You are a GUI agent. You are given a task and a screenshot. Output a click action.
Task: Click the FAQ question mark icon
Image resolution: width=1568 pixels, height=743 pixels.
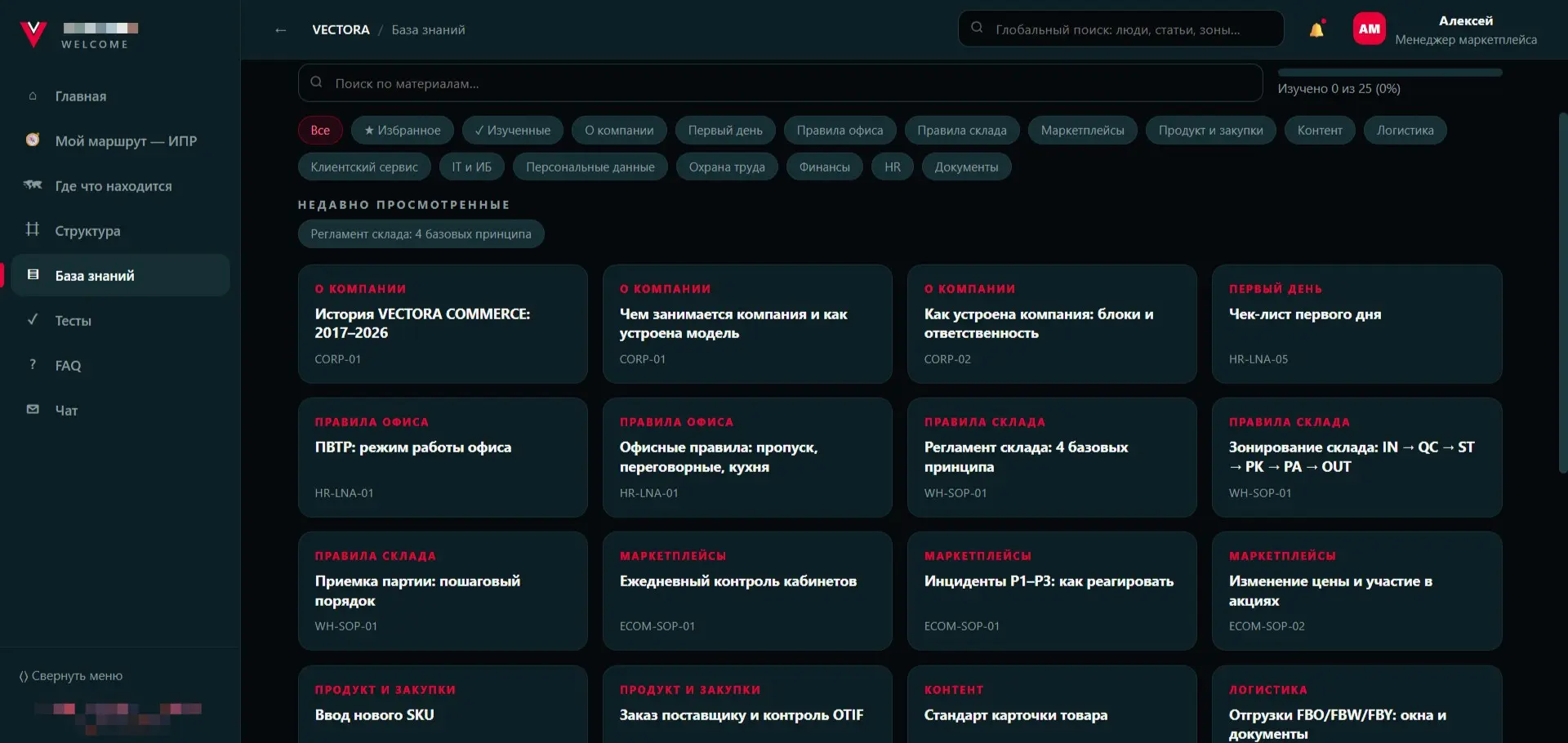pyautogui.click(x=33, y=365)
